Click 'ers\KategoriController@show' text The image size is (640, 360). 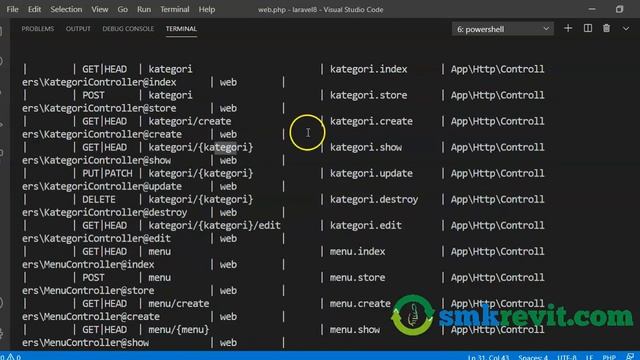coord(96,160)
